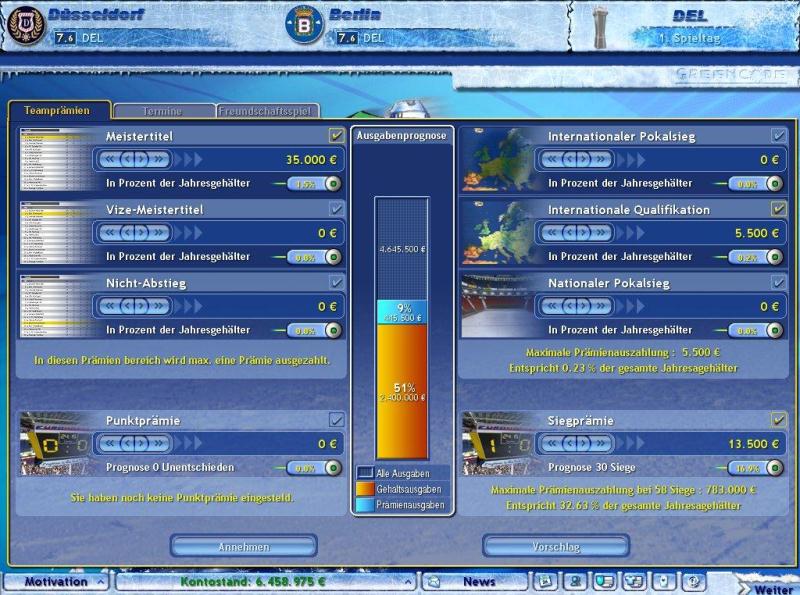This screenshot has width=800, height=595.
Task: Decrease Siegprämie amount with double-left arrow
Action: click(552, 443)
